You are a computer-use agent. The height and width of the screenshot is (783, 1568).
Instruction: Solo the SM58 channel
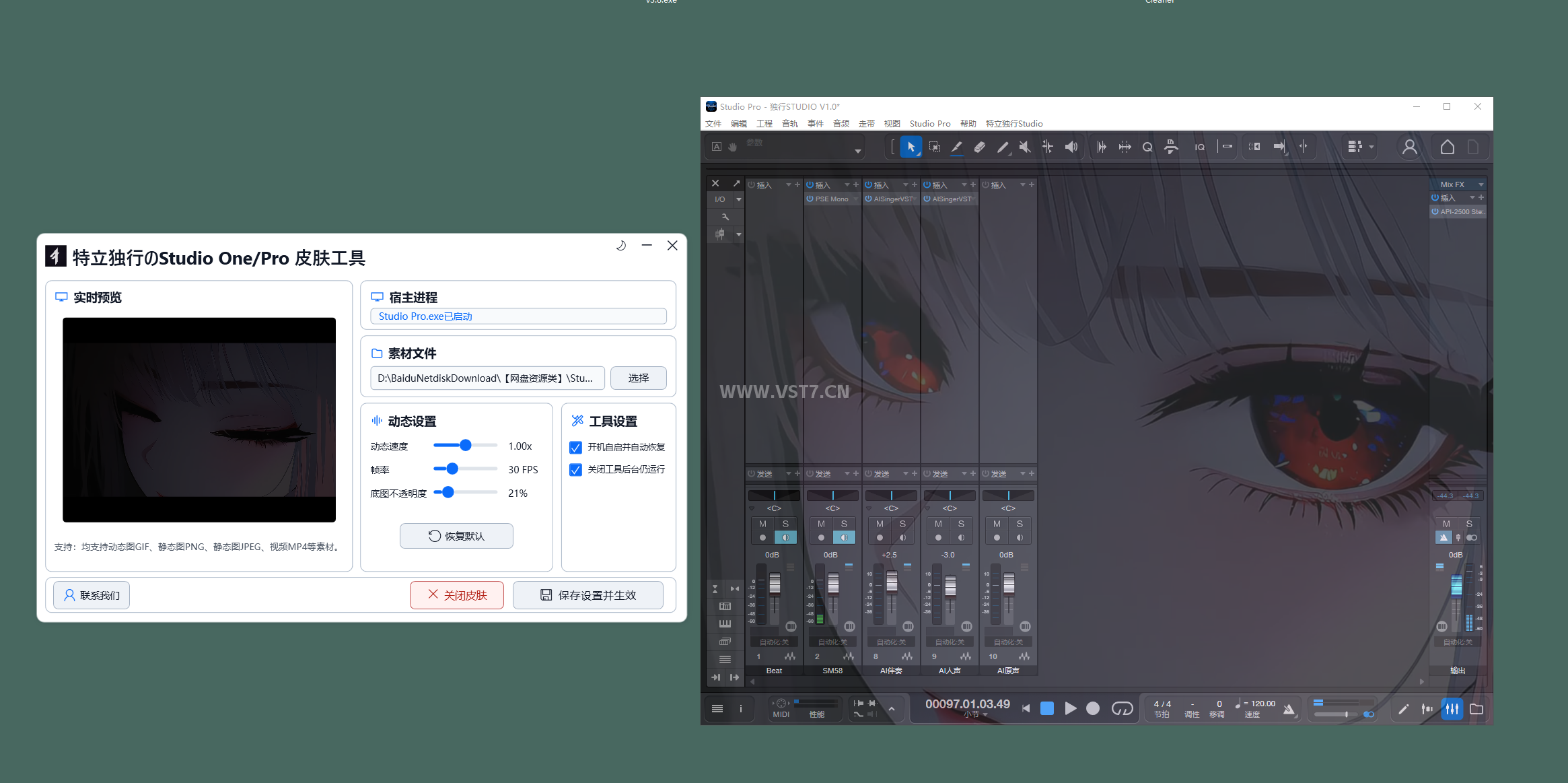844,524
